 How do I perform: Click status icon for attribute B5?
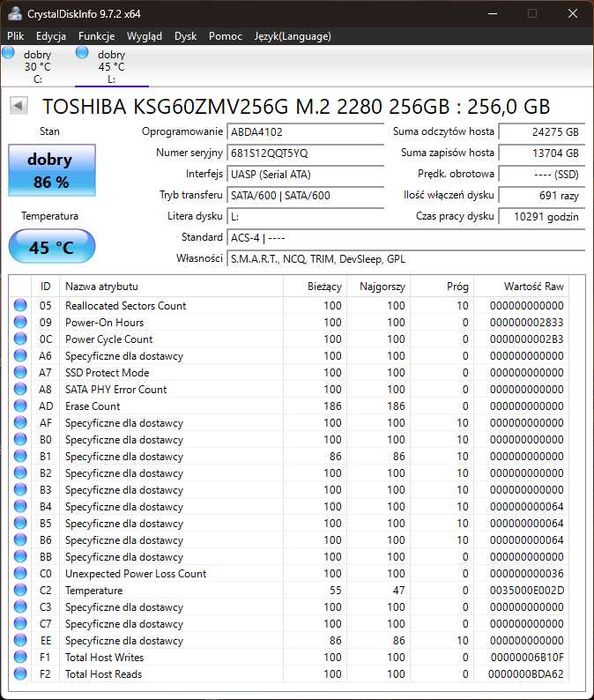point(20,523)
